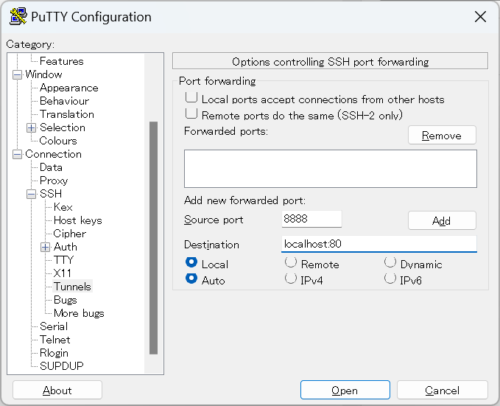Screen dimensions: 500x406
Task: Open the Proxy category
Action: point(53,181)
